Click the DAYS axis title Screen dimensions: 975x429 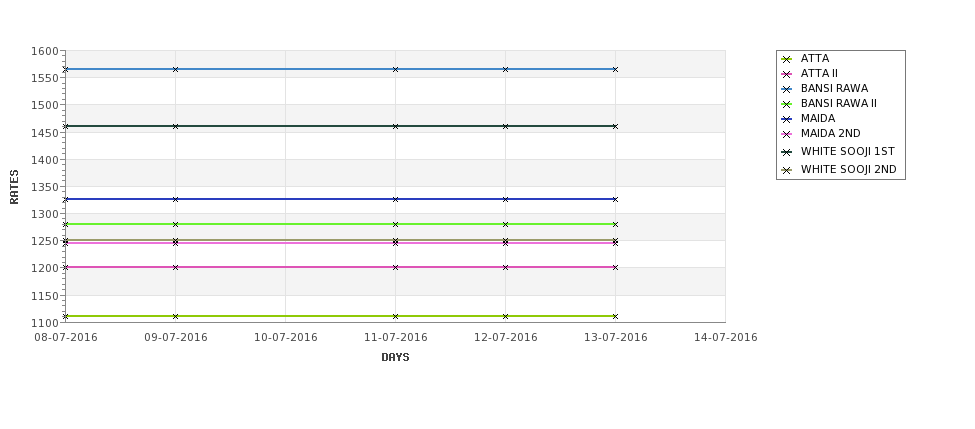point(395,358)
